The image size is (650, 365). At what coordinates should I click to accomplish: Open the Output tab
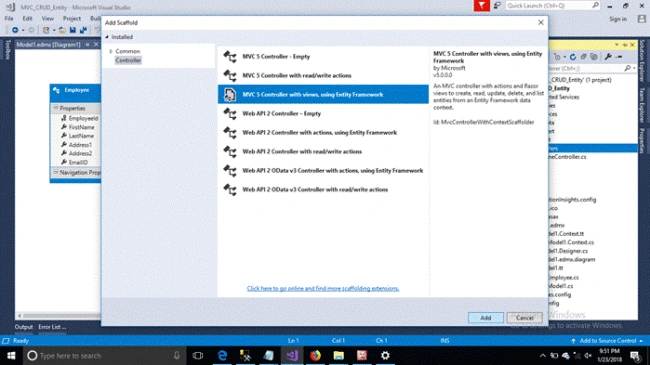tap(24, 327)
